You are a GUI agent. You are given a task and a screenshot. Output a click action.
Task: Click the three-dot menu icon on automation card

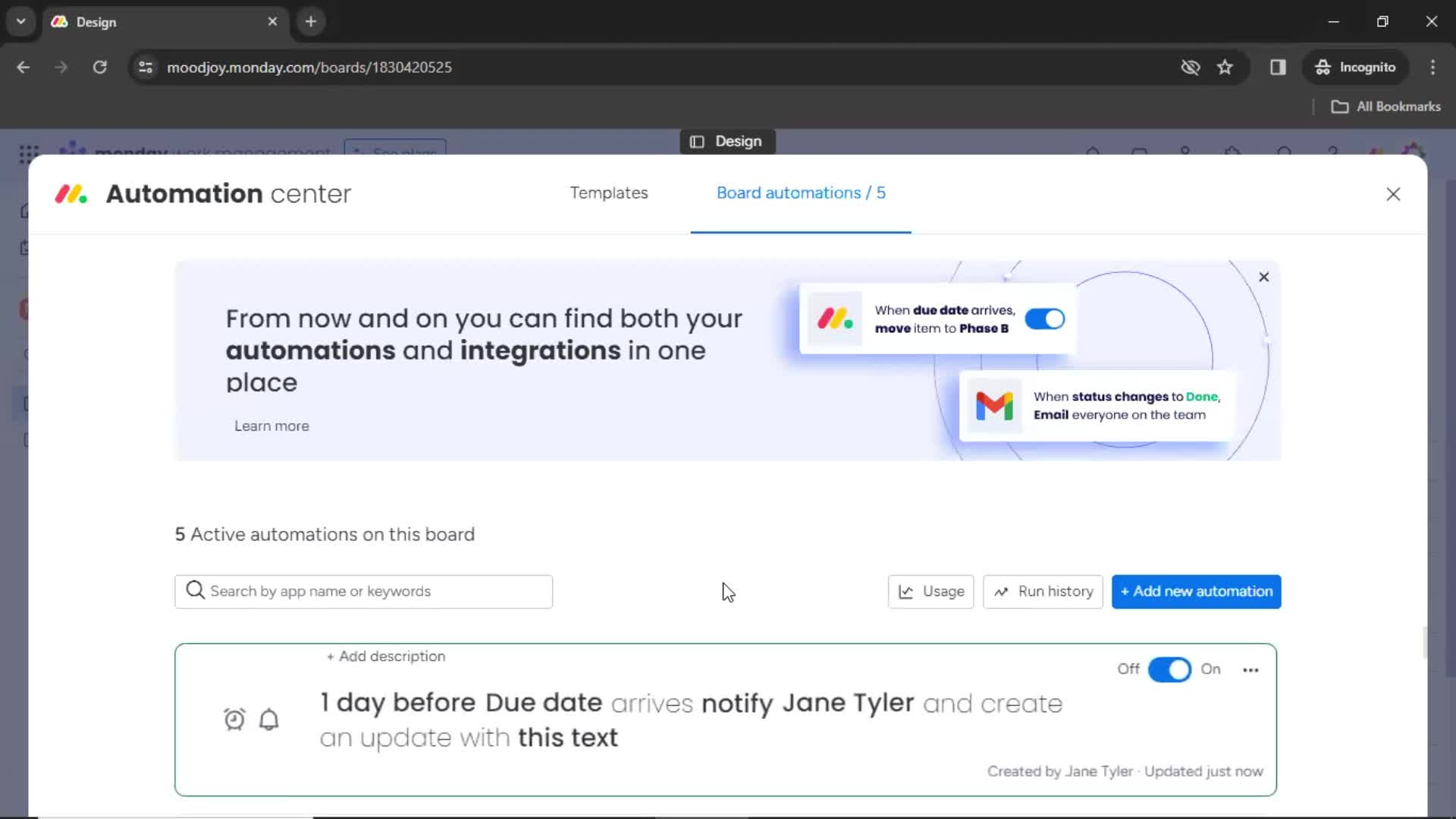click(x=1250, y=668)
